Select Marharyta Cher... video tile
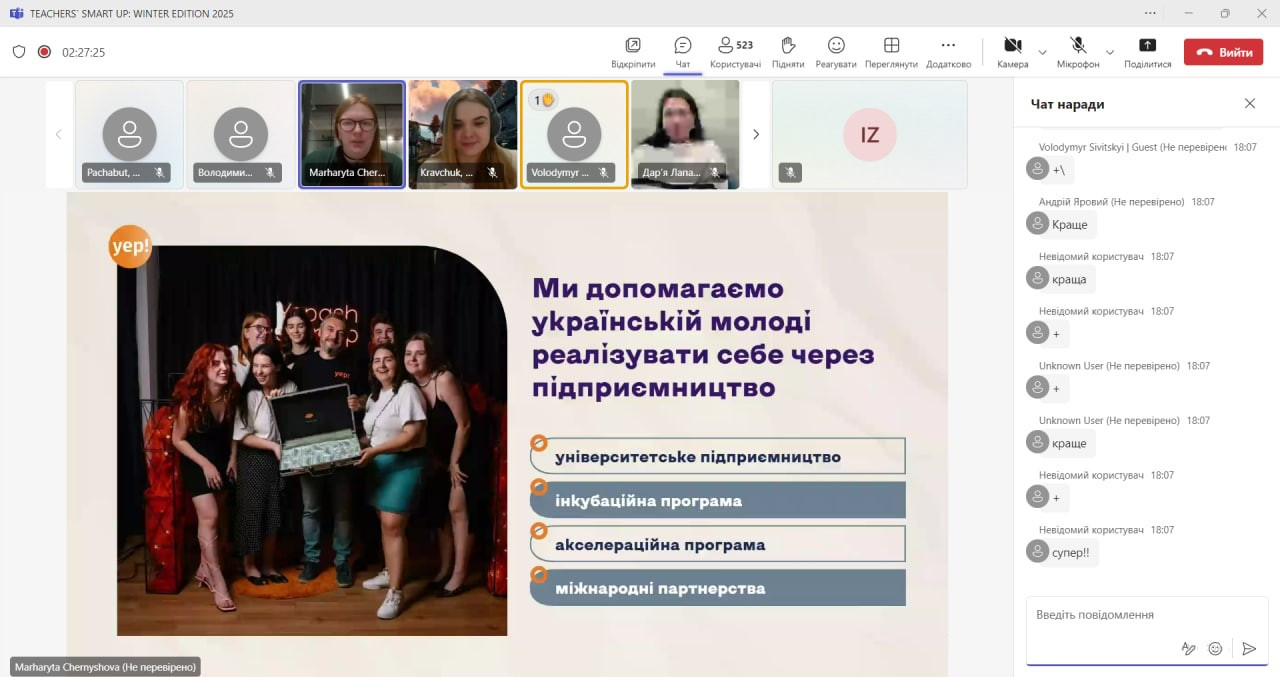This screenshot has width=1280, height=677. coord(352,134)
